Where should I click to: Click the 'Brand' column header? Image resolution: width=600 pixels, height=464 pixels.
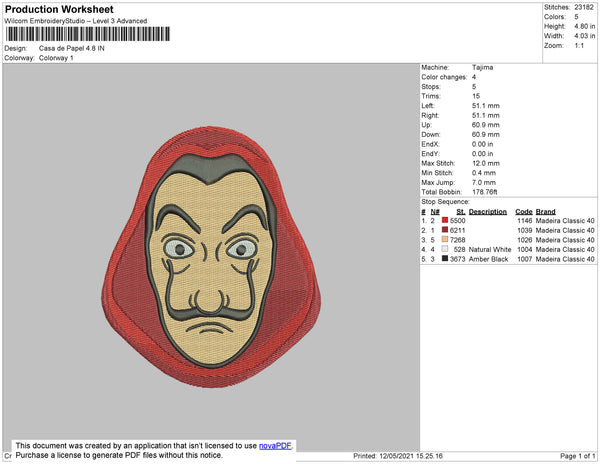546,212
